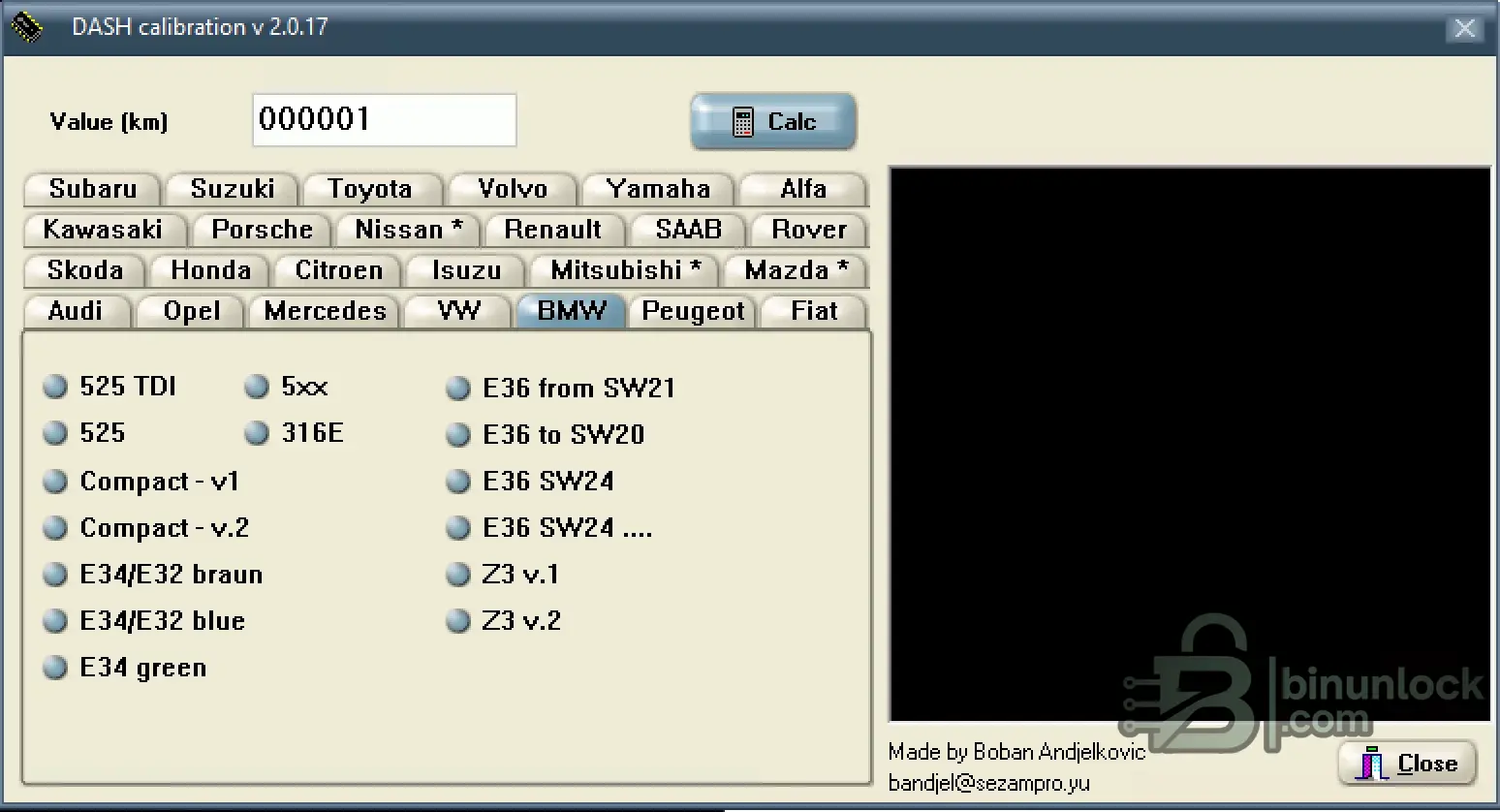
Task: Open the Porsche tab
Action: (262, 230)
